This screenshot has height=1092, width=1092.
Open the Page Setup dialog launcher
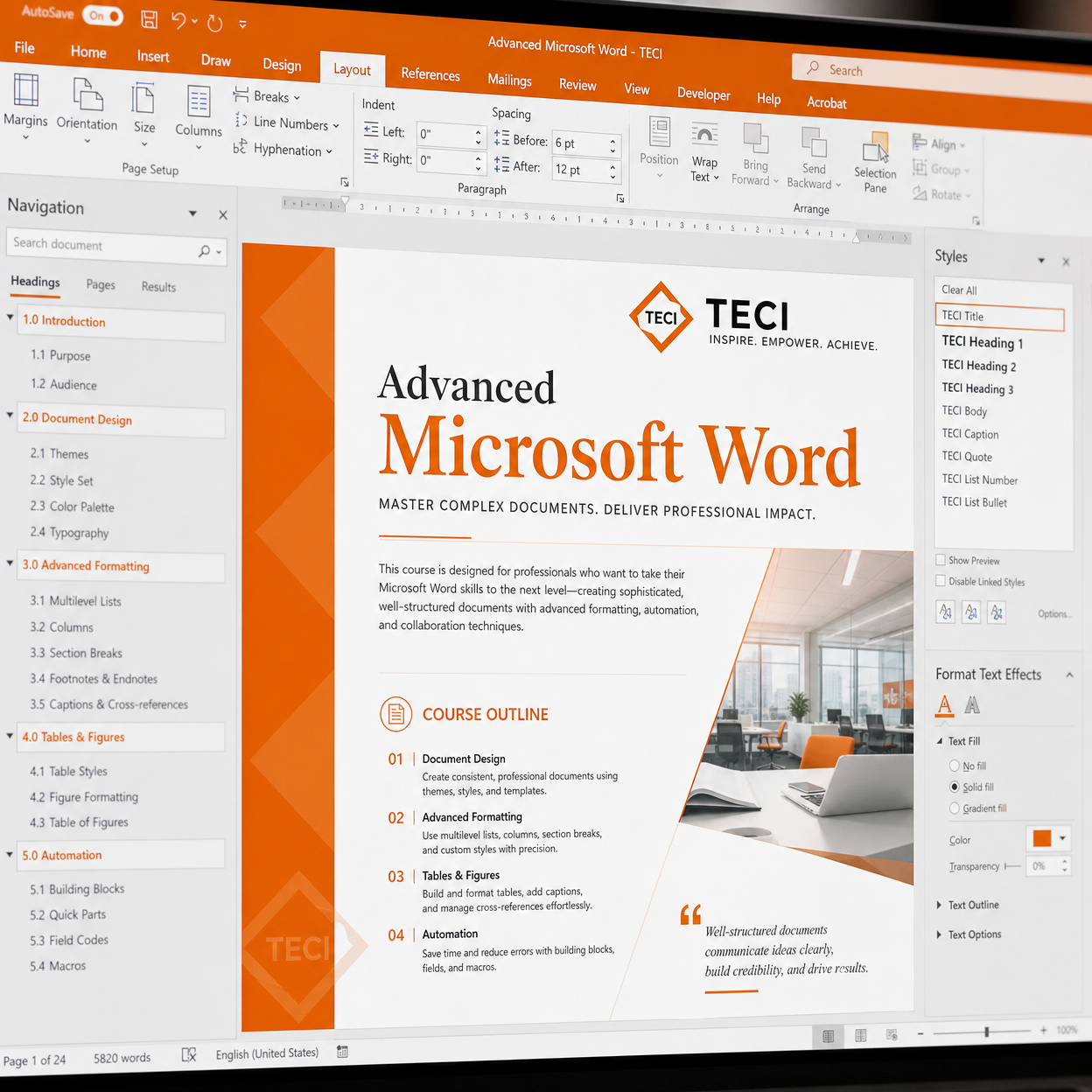point(345,182)
